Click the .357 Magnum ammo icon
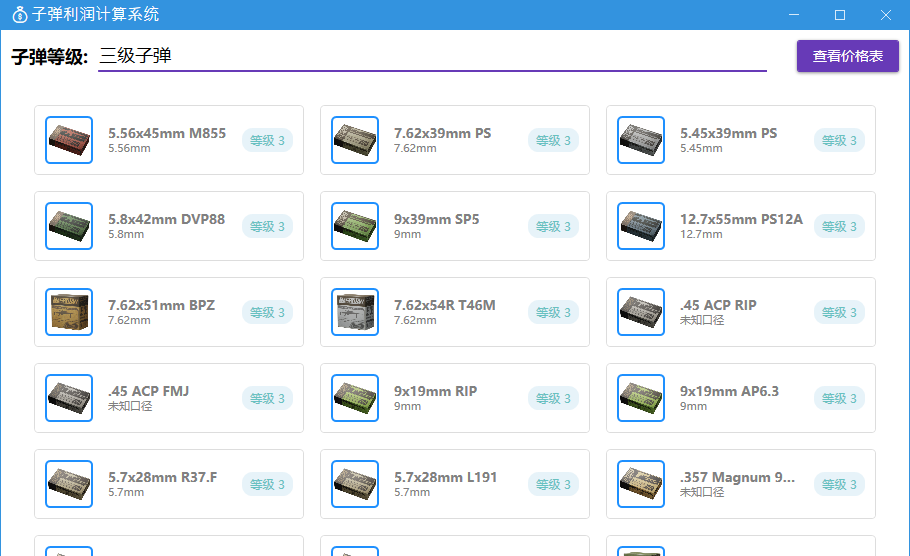This screenshot has height=556, width=910. [641, 485]
